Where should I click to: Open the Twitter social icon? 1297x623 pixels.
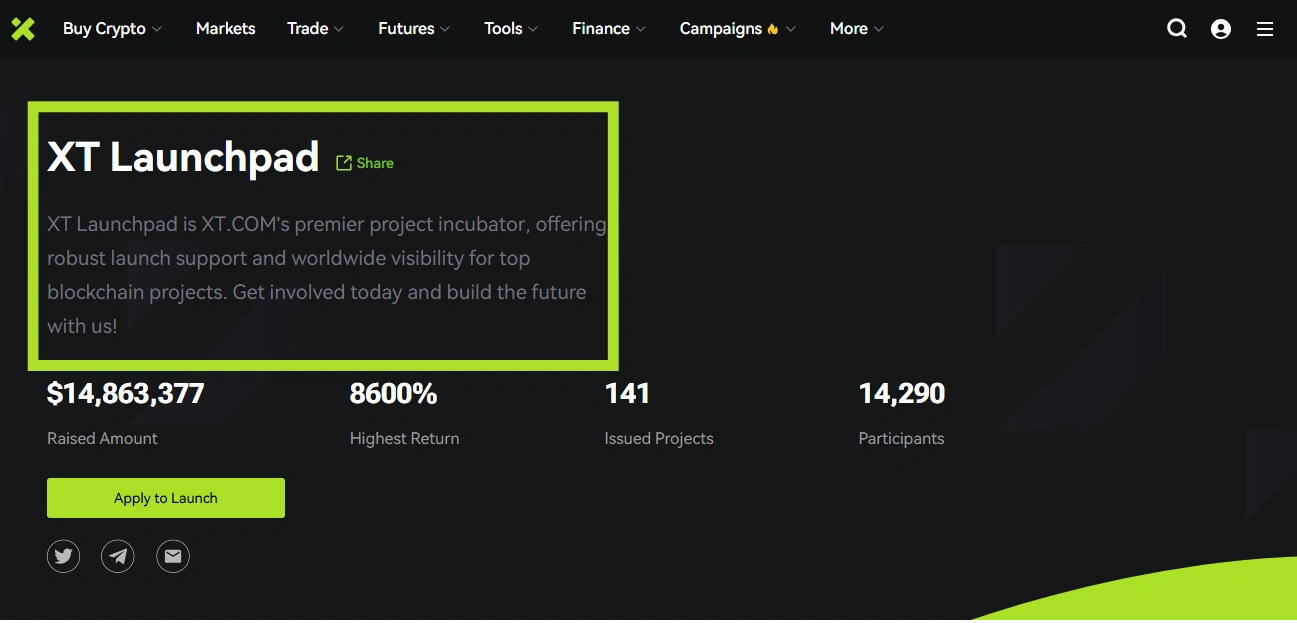[x=64, y=556]
